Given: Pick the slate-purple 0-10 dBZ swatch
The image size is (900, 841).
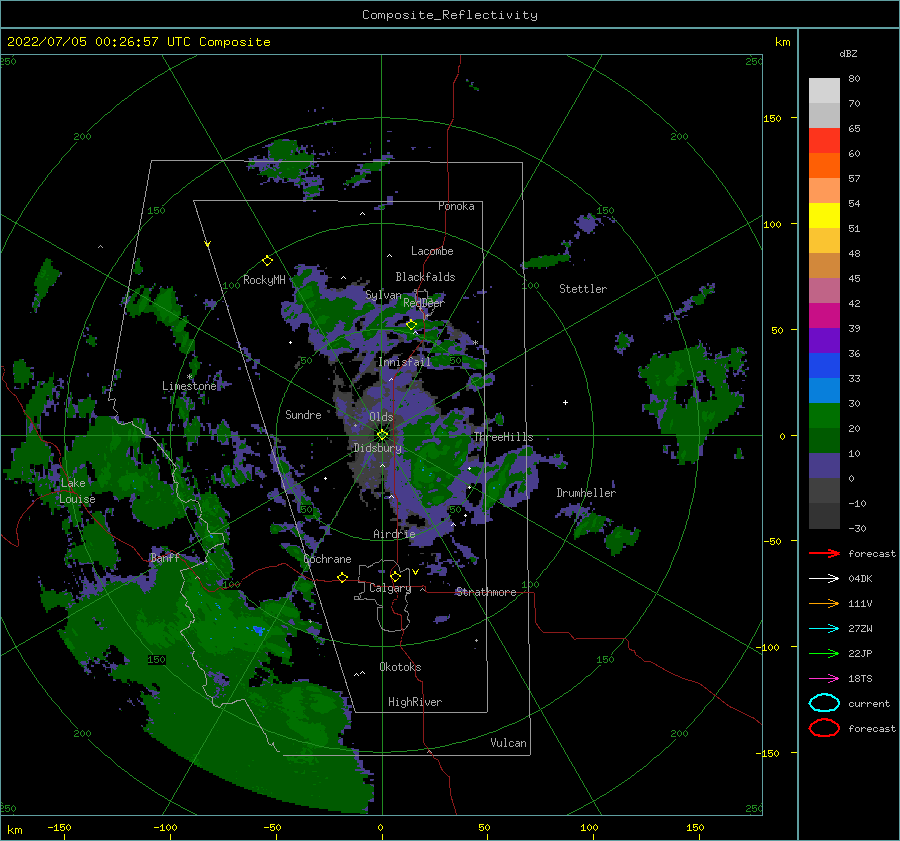Looking at the screenshot, I should tap(824, 465).
